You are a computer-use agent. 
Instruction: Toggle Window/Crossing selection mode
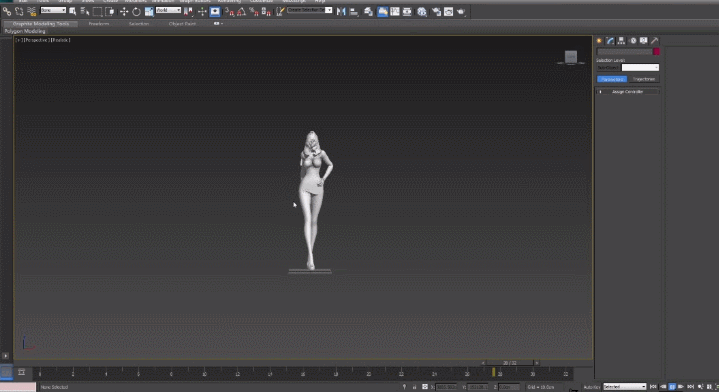(110, 11)
